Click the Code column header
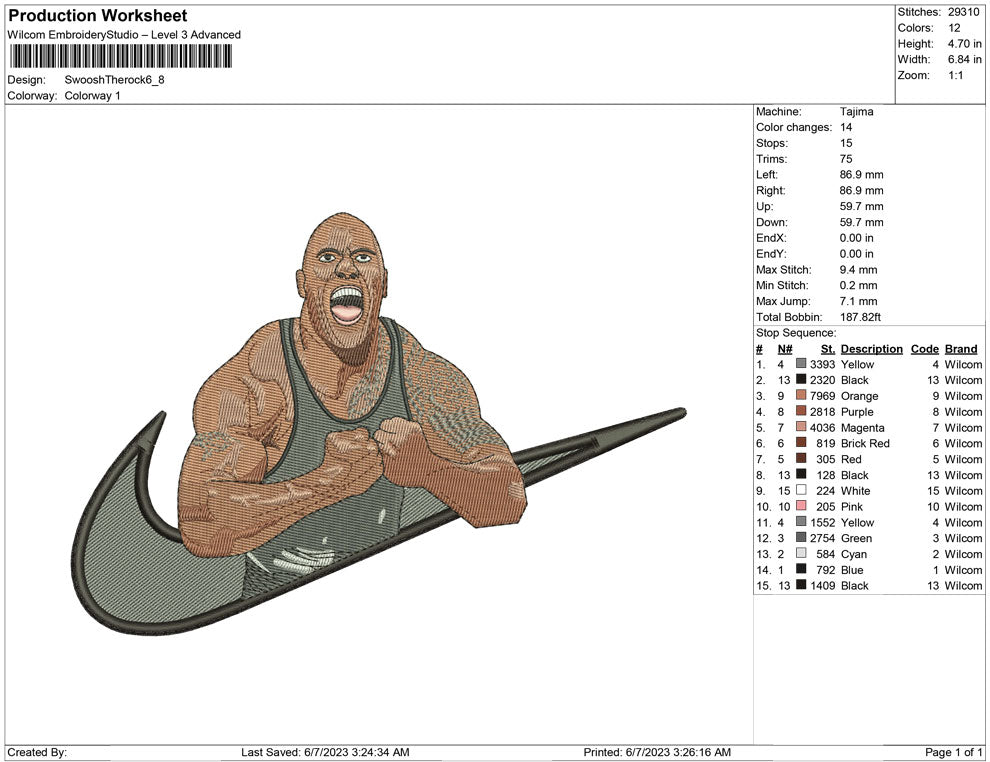Screen dimensions: 990x762 click(924, 349)
